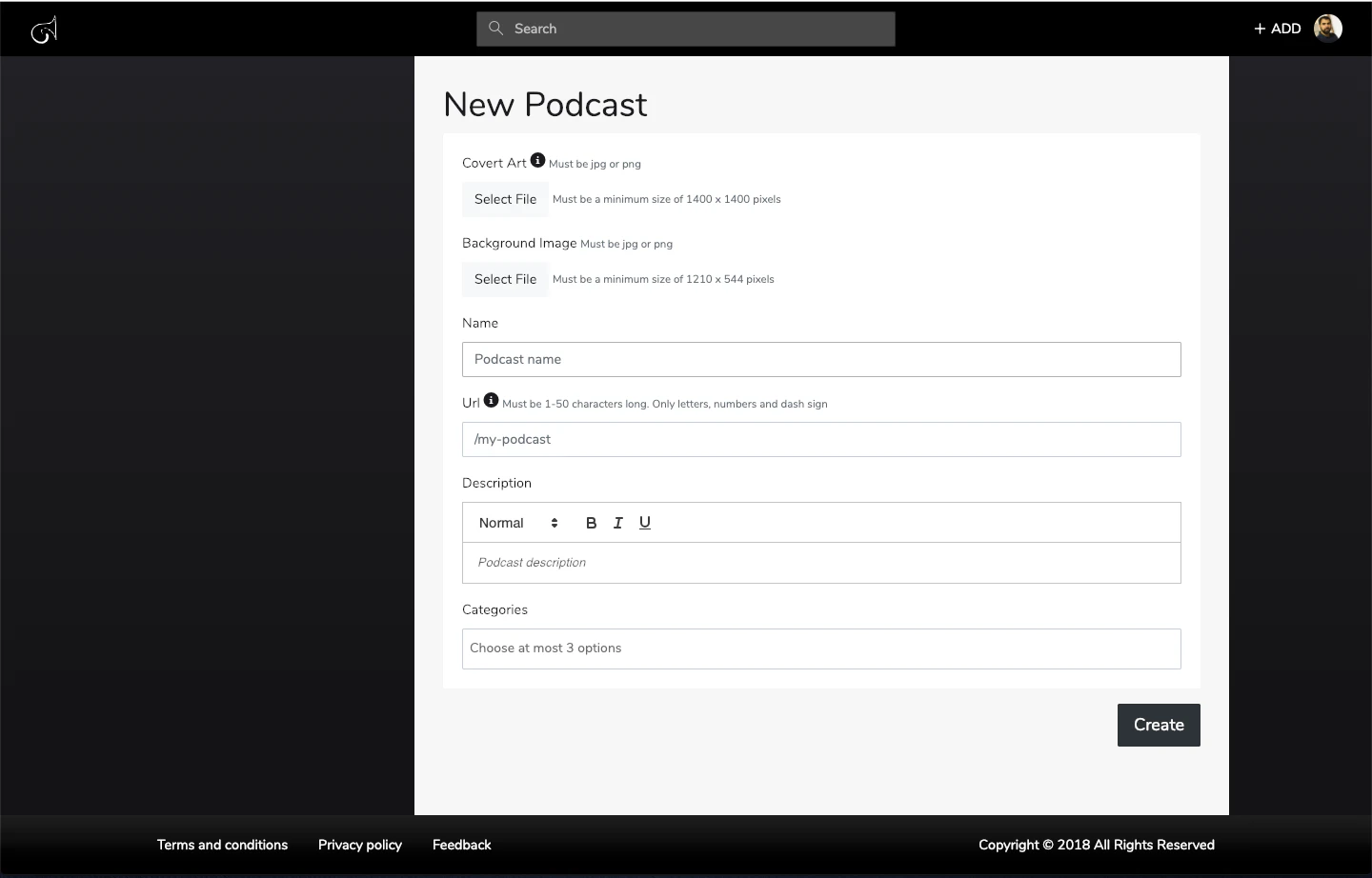The width and height of the screenshot is (1372, 878).
Task: Open the Categories options dropdown
Action: [x=821, y=649]
